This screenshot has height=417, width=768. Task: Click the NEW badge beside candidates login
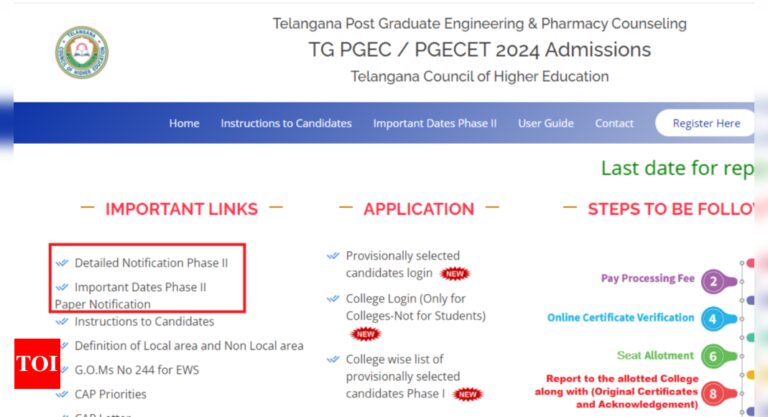[455, 274]
